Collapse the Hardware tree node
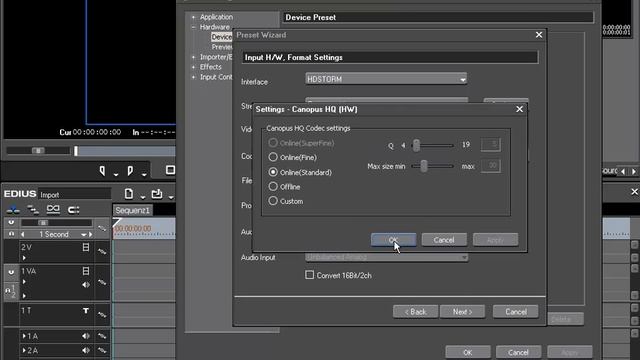Viewport: 640px width, 360px height. point(193,27)
